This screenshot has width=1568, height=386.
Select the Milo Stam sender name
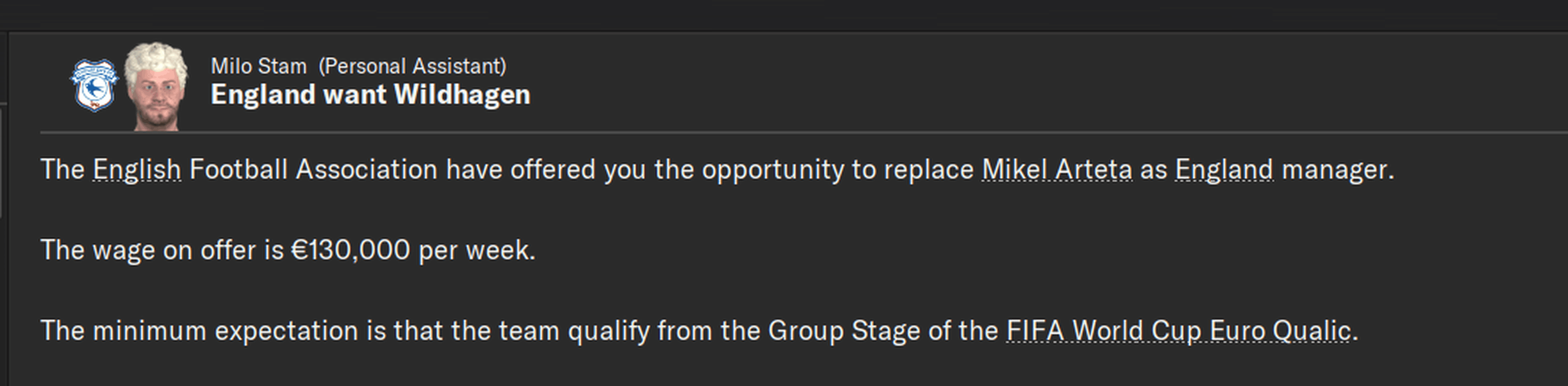259,66
